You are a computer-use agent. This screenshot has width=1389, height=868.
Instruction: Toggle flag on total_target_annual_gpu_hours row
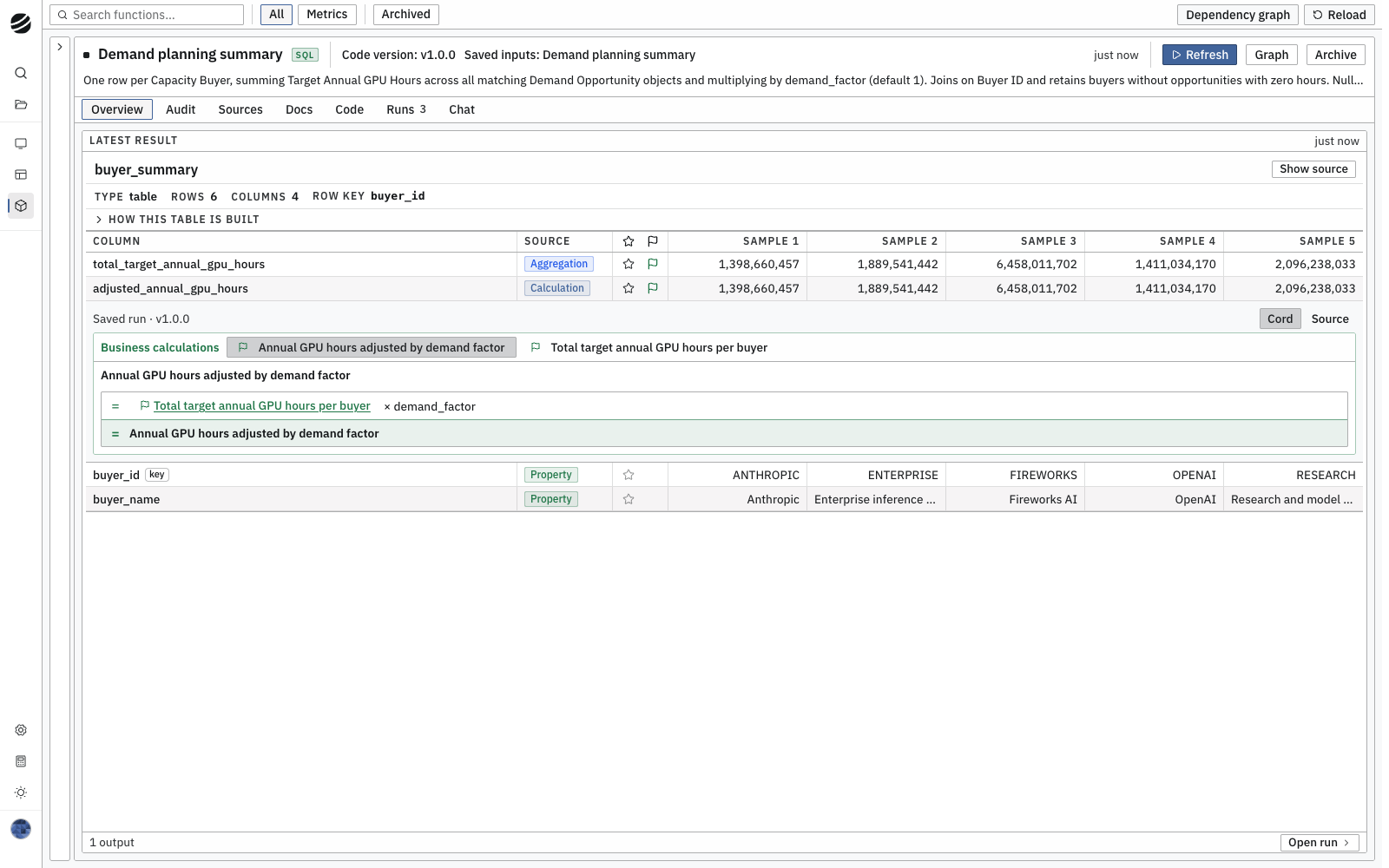pos(653,264)
